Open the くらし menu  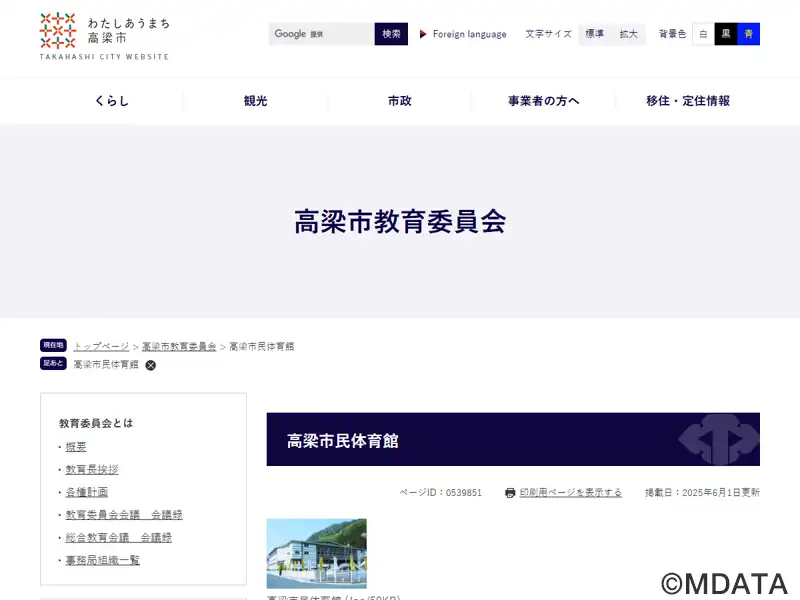pos(112,101)
